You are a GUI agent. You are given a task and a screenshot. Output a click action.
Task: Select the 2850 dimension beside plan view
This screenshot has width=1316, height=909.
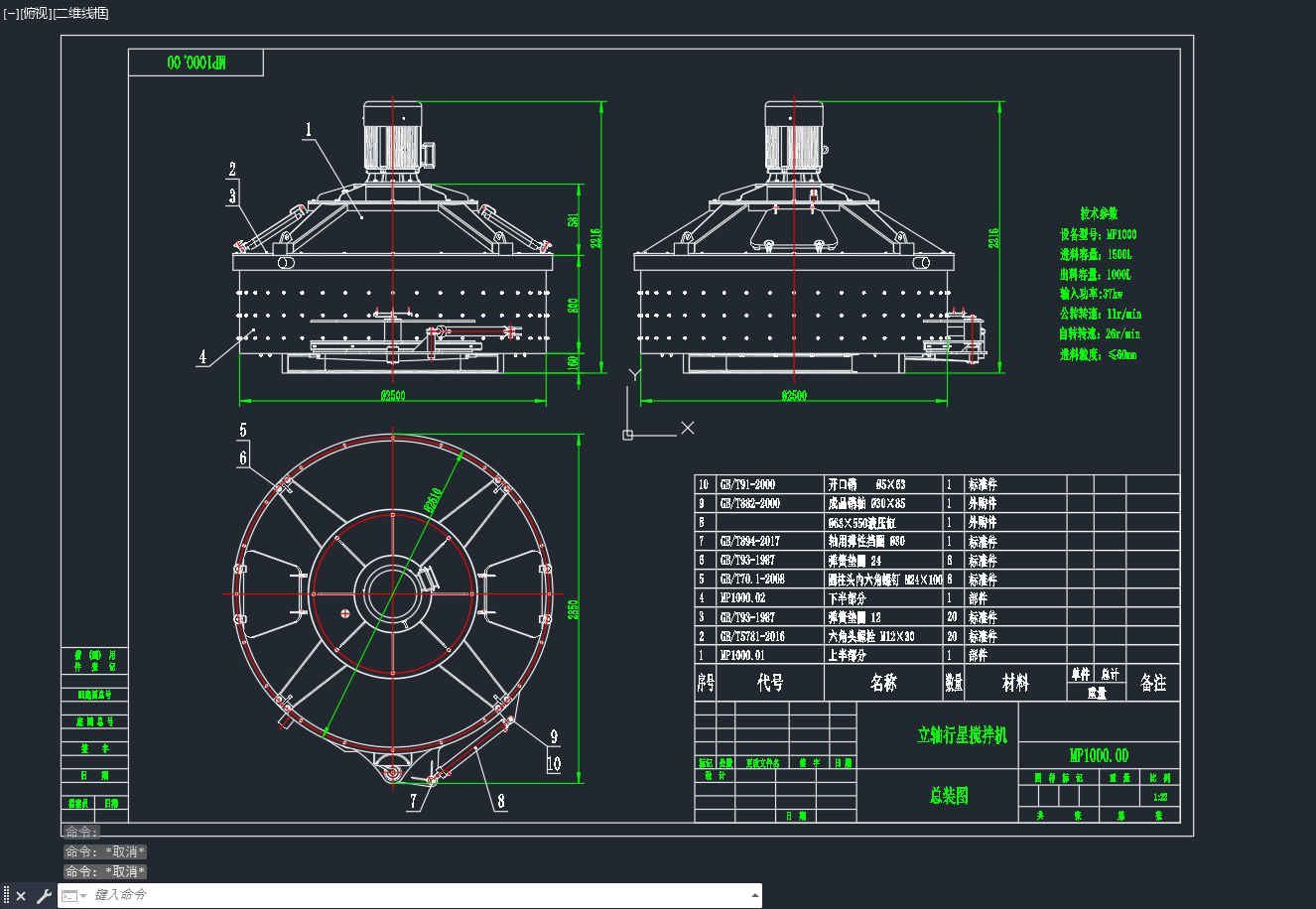coord(573,609)
